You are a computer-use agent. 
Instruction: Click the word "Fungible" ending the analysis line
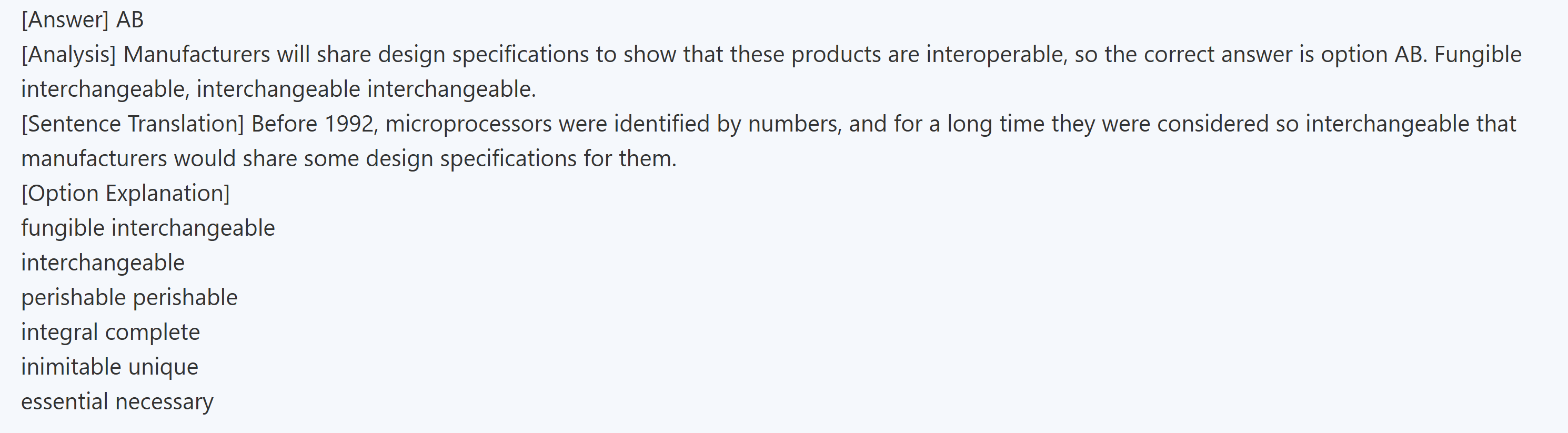pos(1478,55)
